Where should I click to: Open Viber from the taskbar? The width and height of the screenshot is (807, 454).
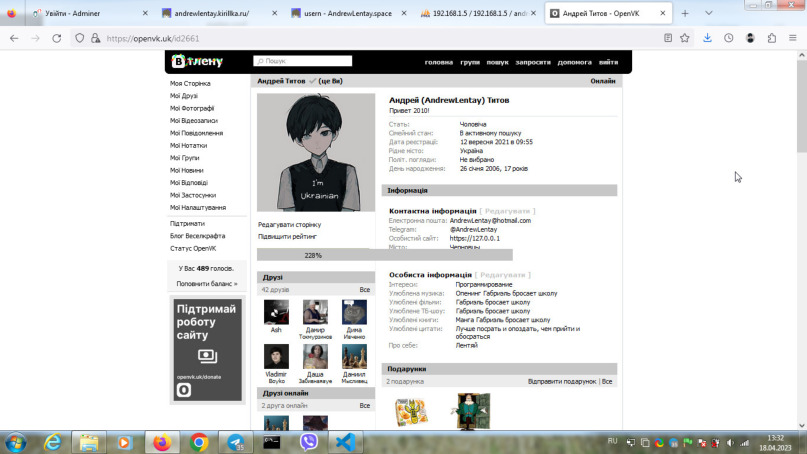click(x=309, y=443)
